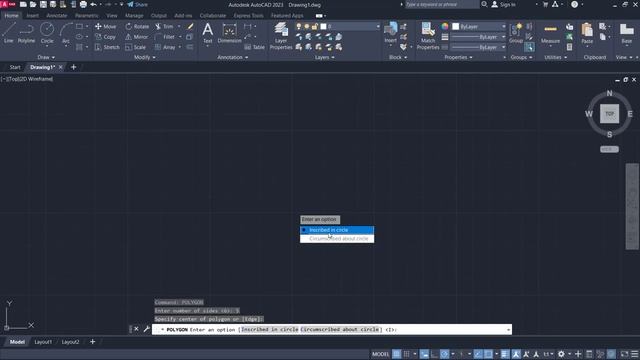Activate the Stretch tool
Viewport: 640px width, 360px height.
[x=107, y=47]
